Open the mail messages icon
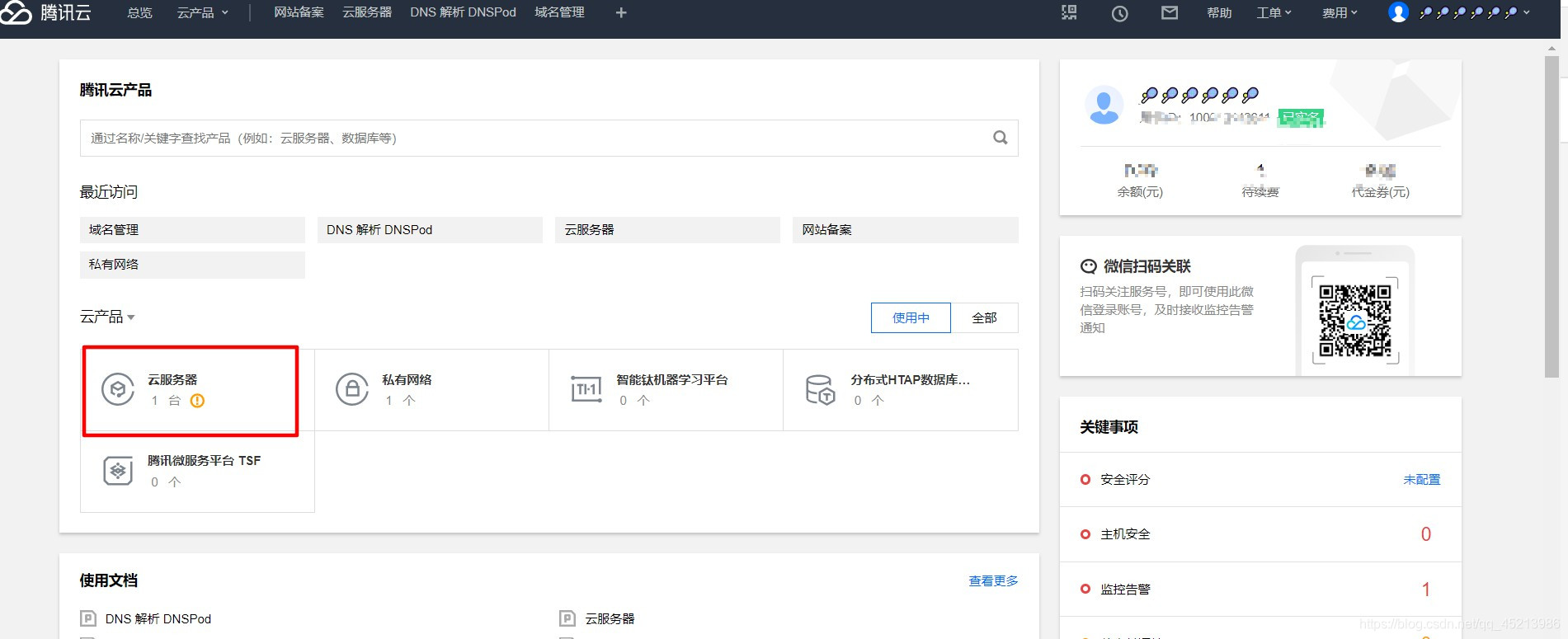The width and height of the screenshot is (1568, 639). click(1170, 13)
